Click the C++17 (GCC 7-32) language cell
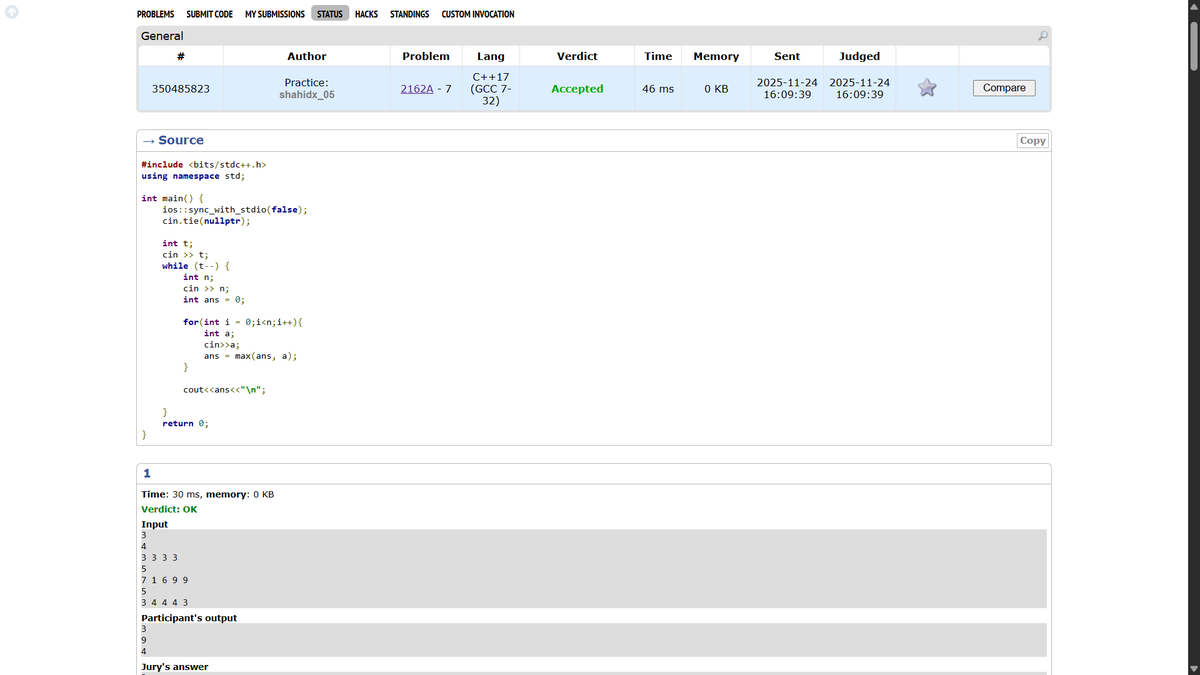Screen dimensions: 1200x675 [x=491, y=88]
